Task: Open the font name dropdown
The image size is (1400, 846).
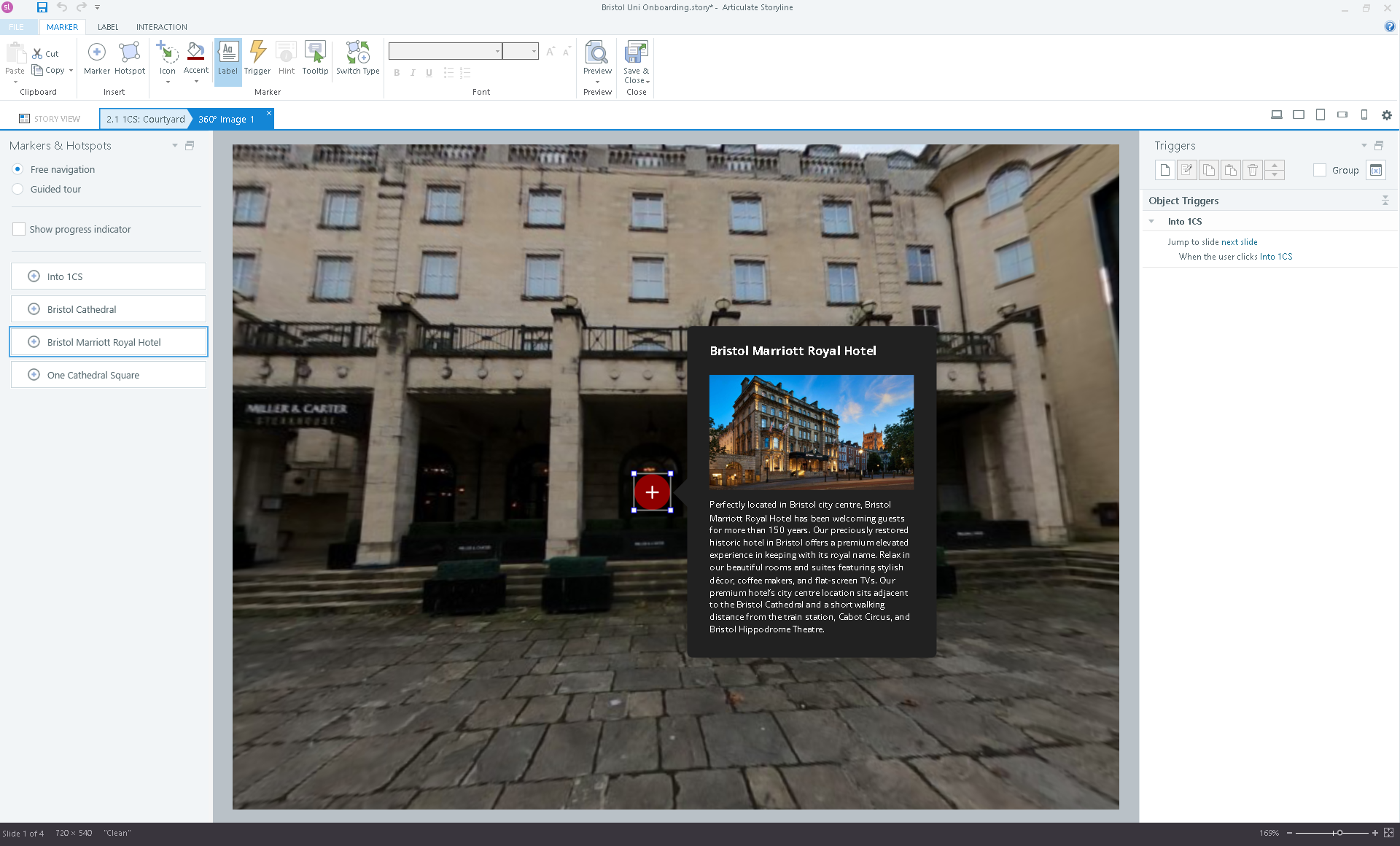Action: [497, 51]
